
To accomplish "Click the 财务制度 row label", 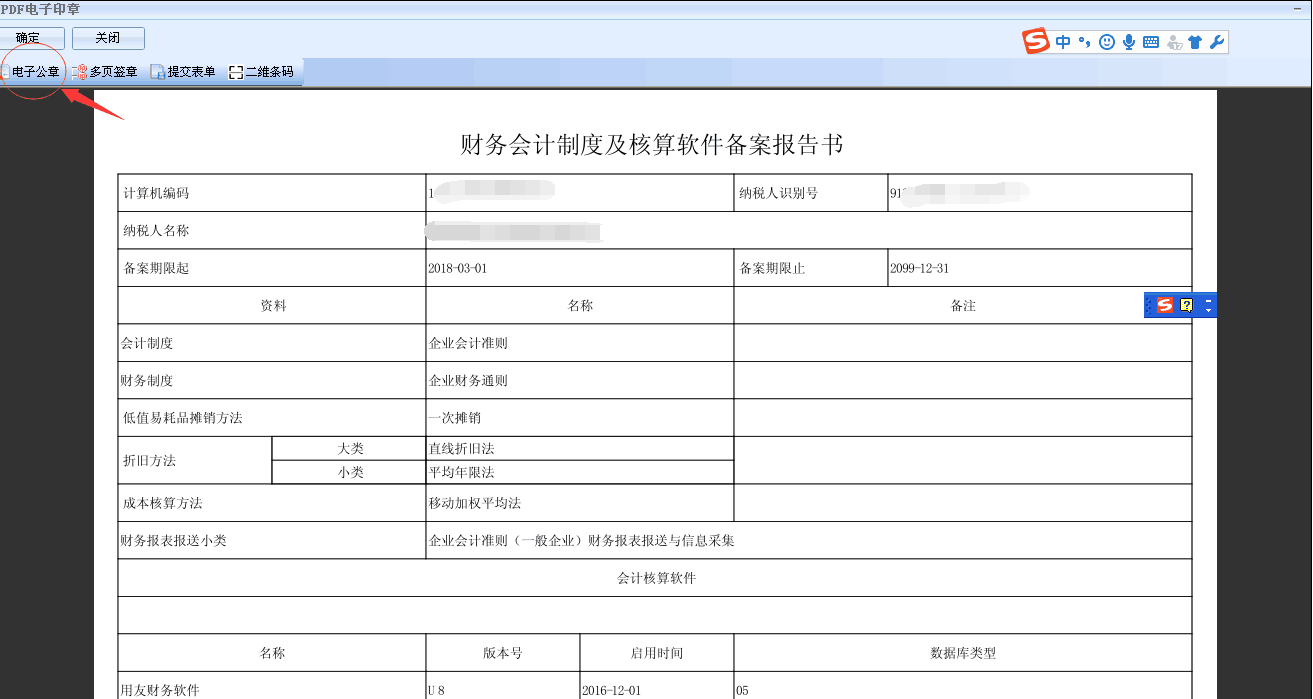I will click(272, 381).
